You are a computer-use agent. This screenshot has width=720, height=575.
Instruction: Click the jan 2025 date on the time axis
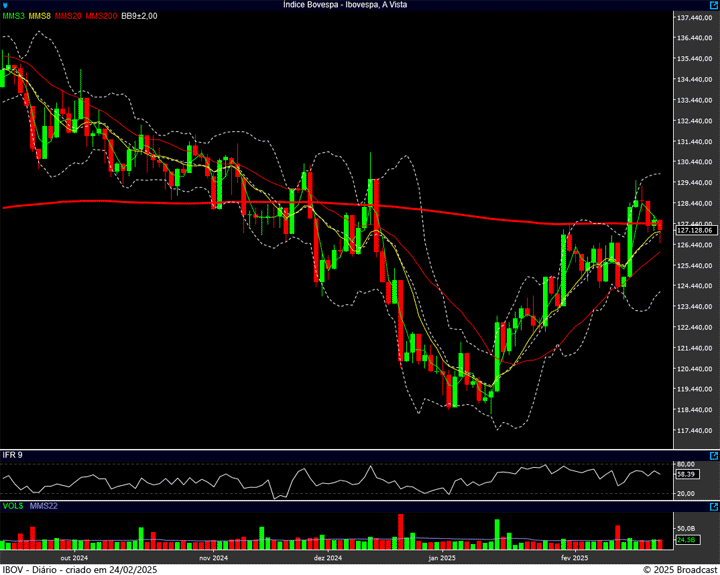[441, 557]
